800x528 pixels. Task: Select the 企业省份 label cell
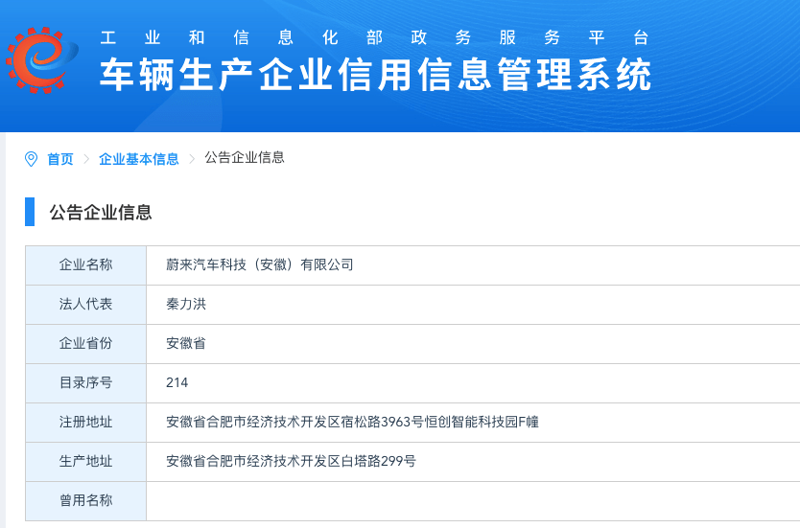tap(86, 343)
